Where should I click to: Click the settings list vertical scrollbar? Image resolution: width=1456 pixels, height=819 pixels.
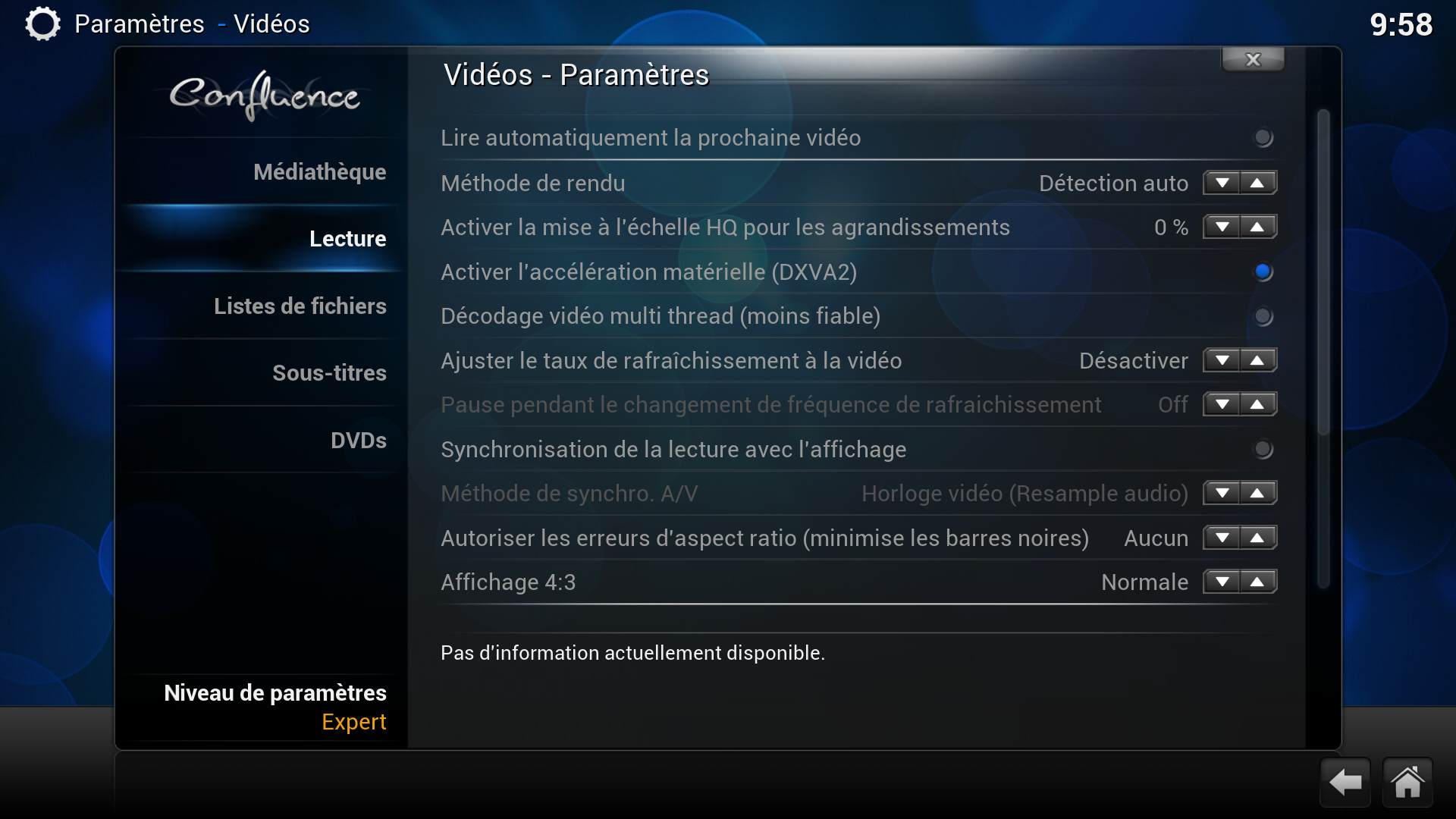tap(1323, 349)
